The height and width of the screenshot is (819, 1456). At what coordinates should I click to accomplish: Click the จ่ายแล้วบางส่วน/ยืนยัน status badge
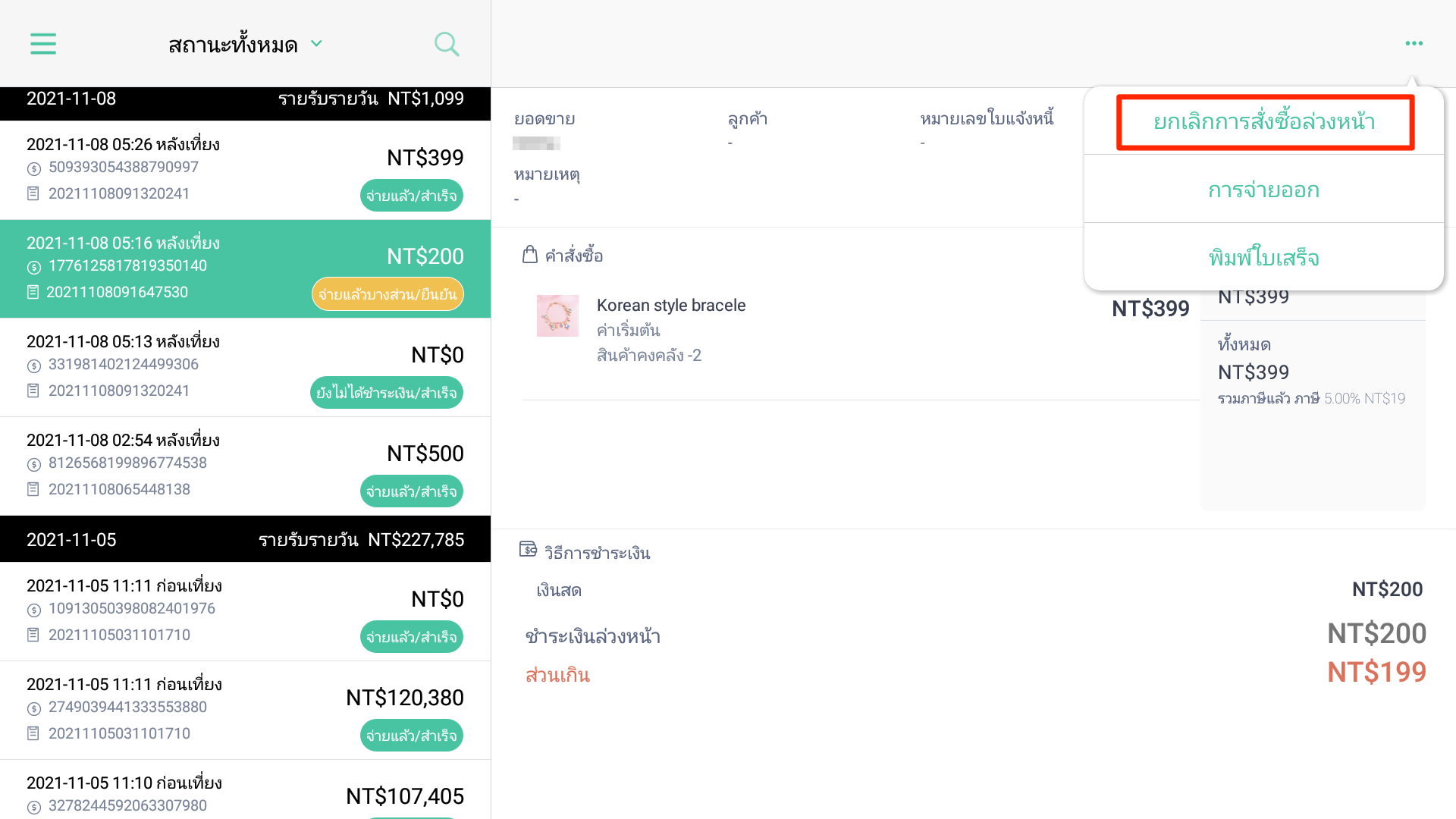click(x=388, y=294)
